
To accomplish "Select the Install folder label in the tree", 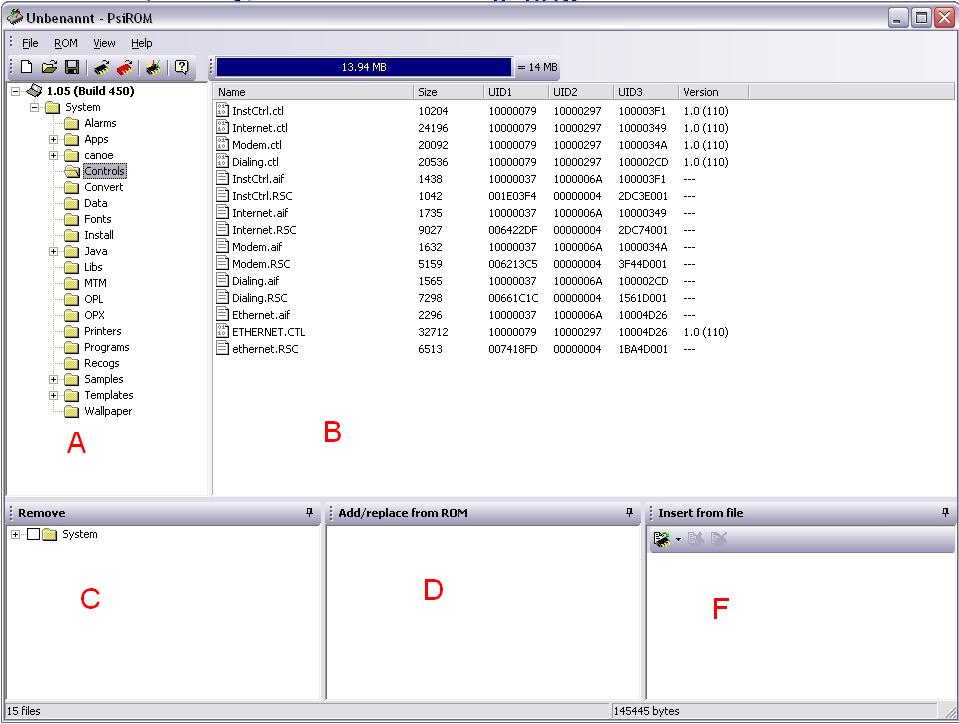I will [x=98, y=235].
